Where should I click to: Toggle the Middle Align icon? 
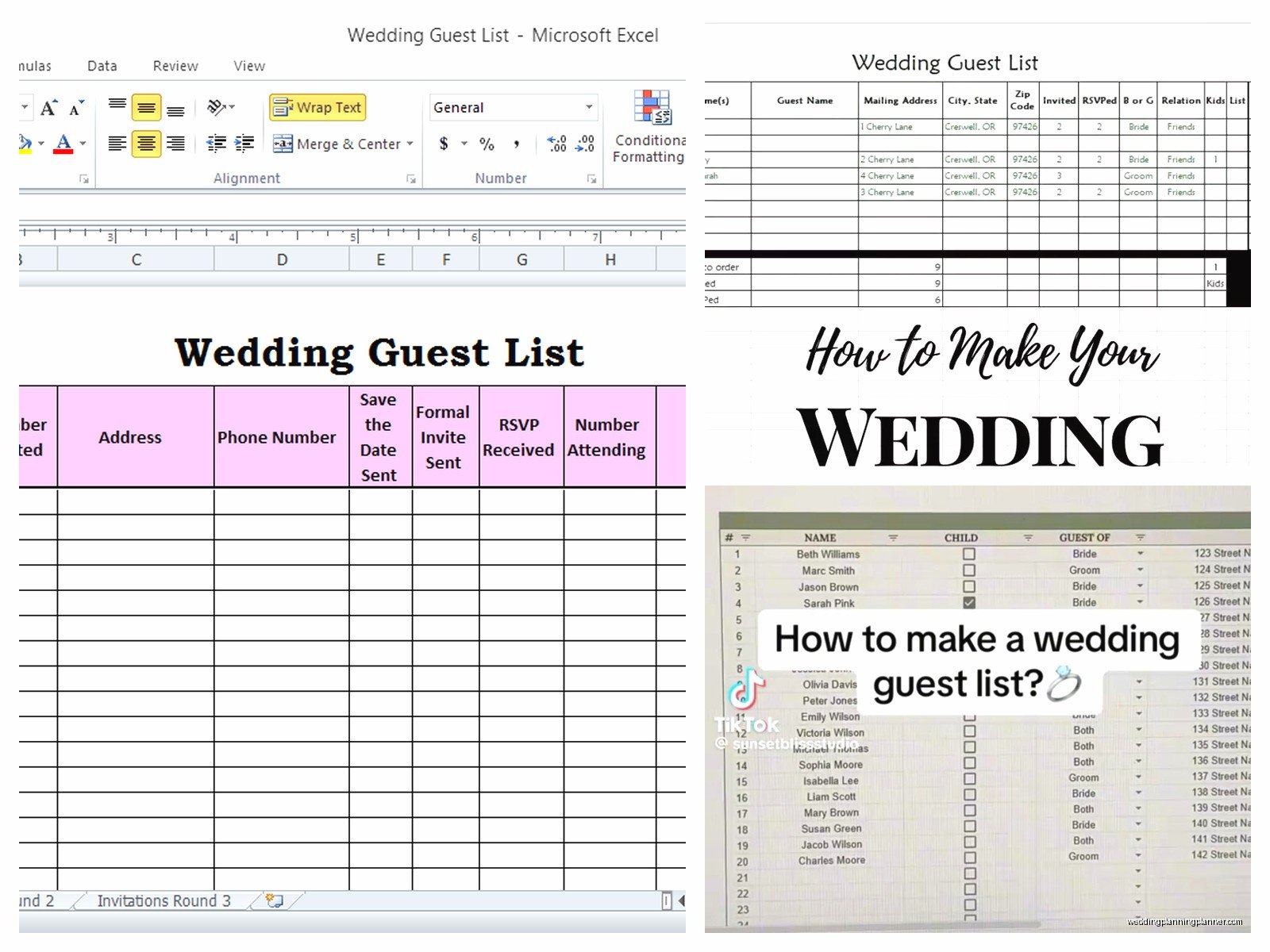click(146, 107)
